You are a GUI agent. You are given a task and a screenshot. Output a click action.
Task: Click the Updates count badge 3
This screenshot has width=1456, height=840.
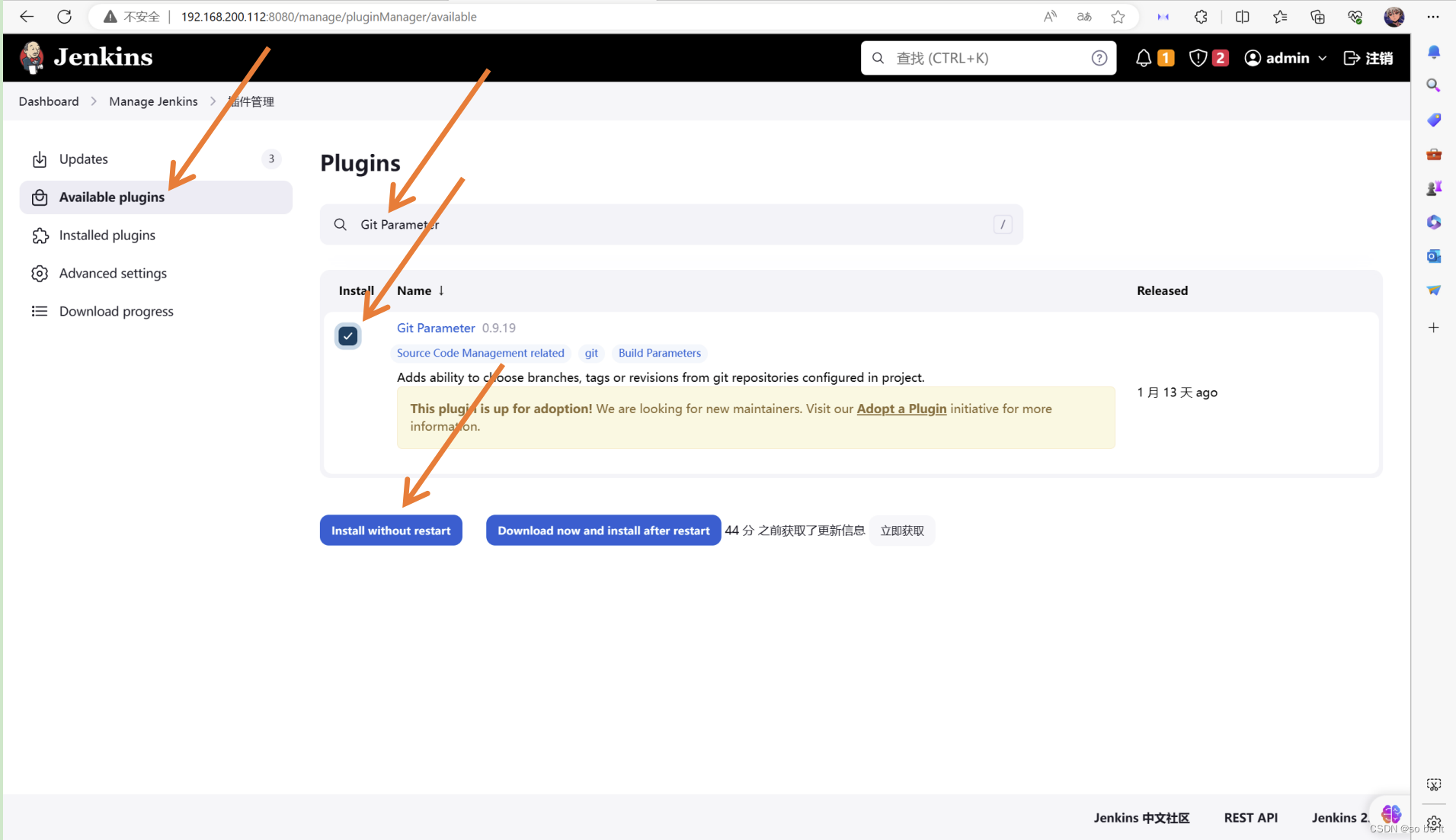point(271,159)
